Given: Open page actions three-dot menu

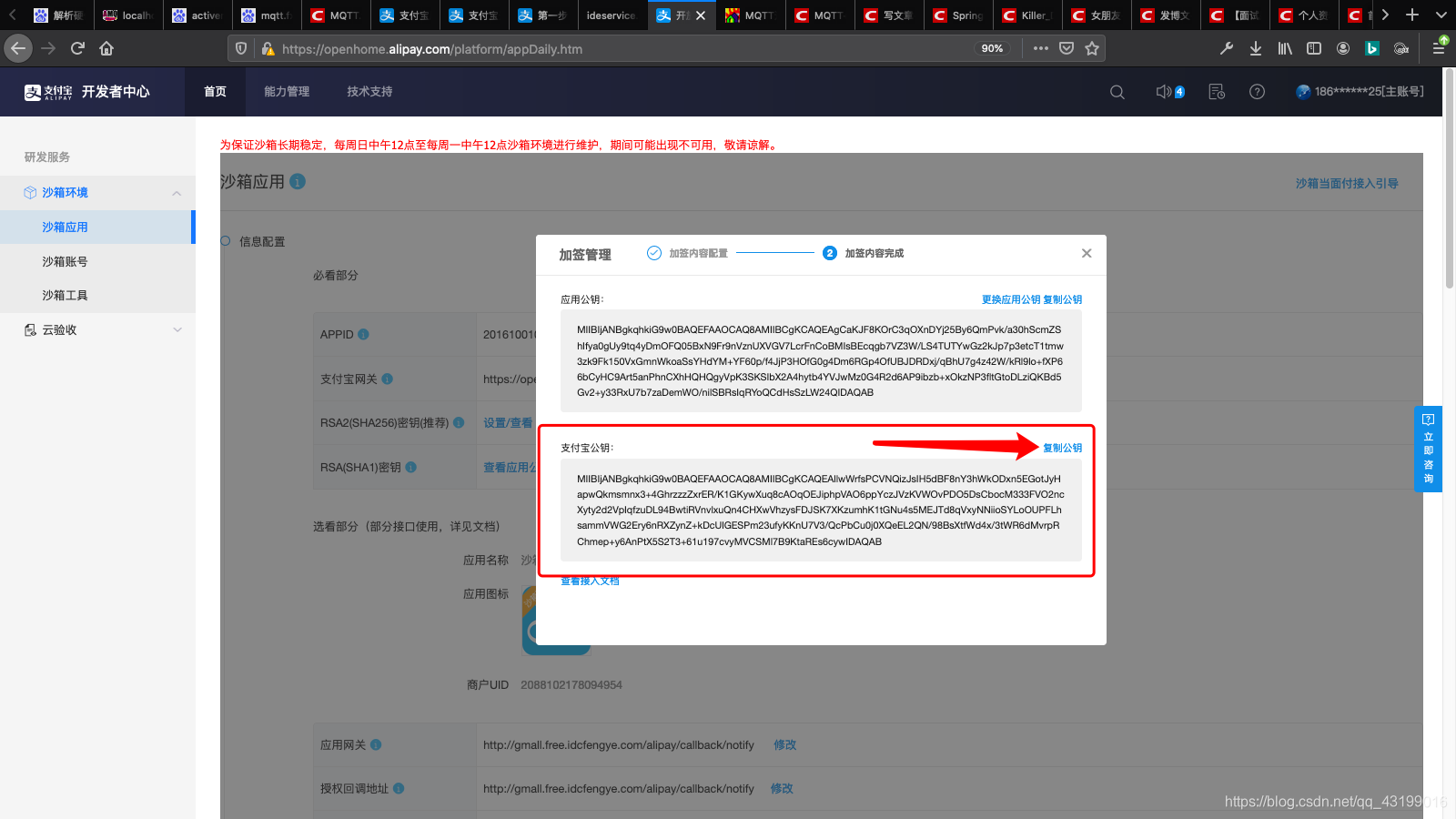Looking at the screenshot, I should click(x=1041, y=48).
